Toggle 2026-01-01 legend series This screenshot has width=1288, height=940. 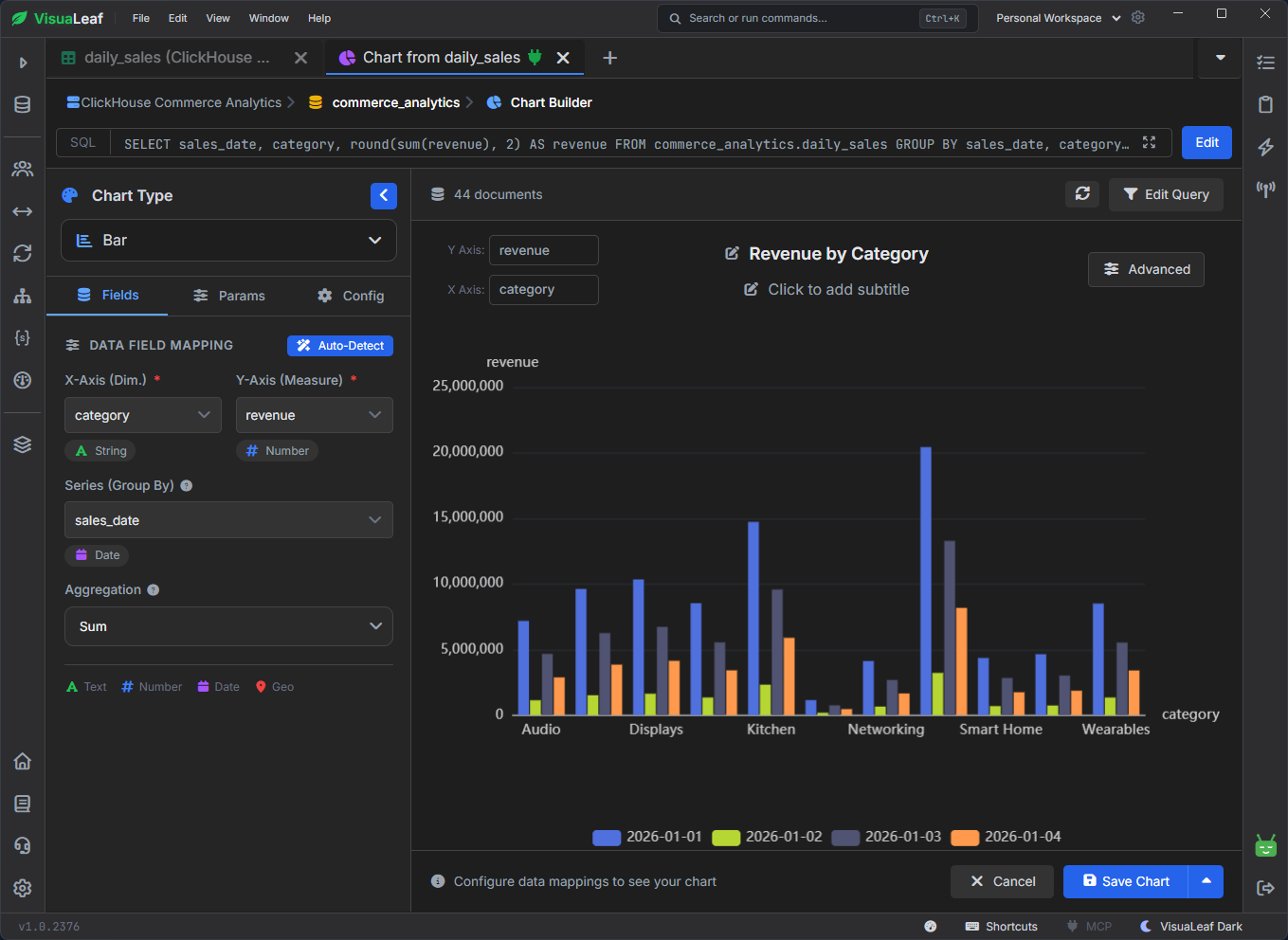coord(647,837)
